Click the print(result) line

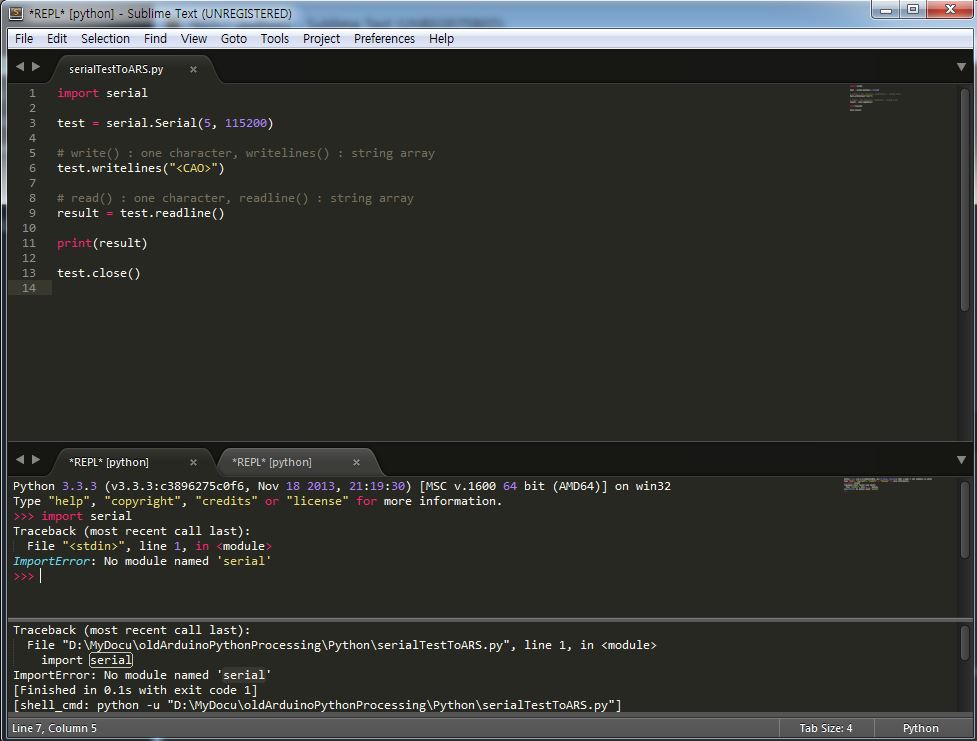(x=102, y=243)
